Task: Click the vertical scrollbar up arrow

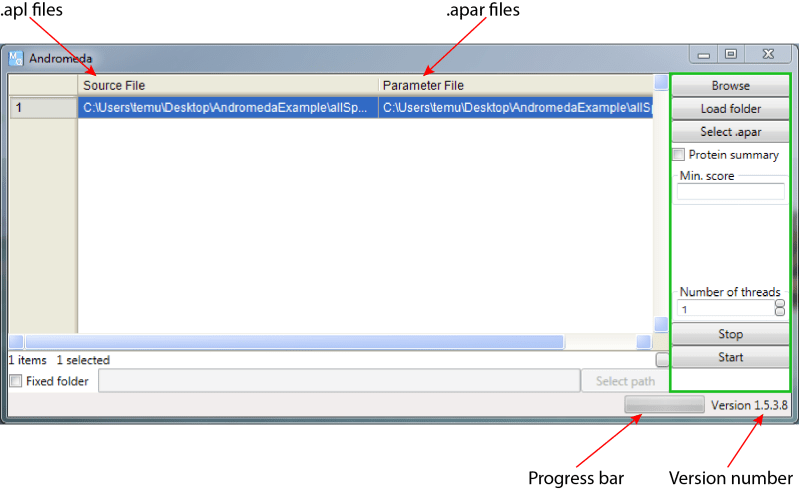Action: [x=661, y=82]
